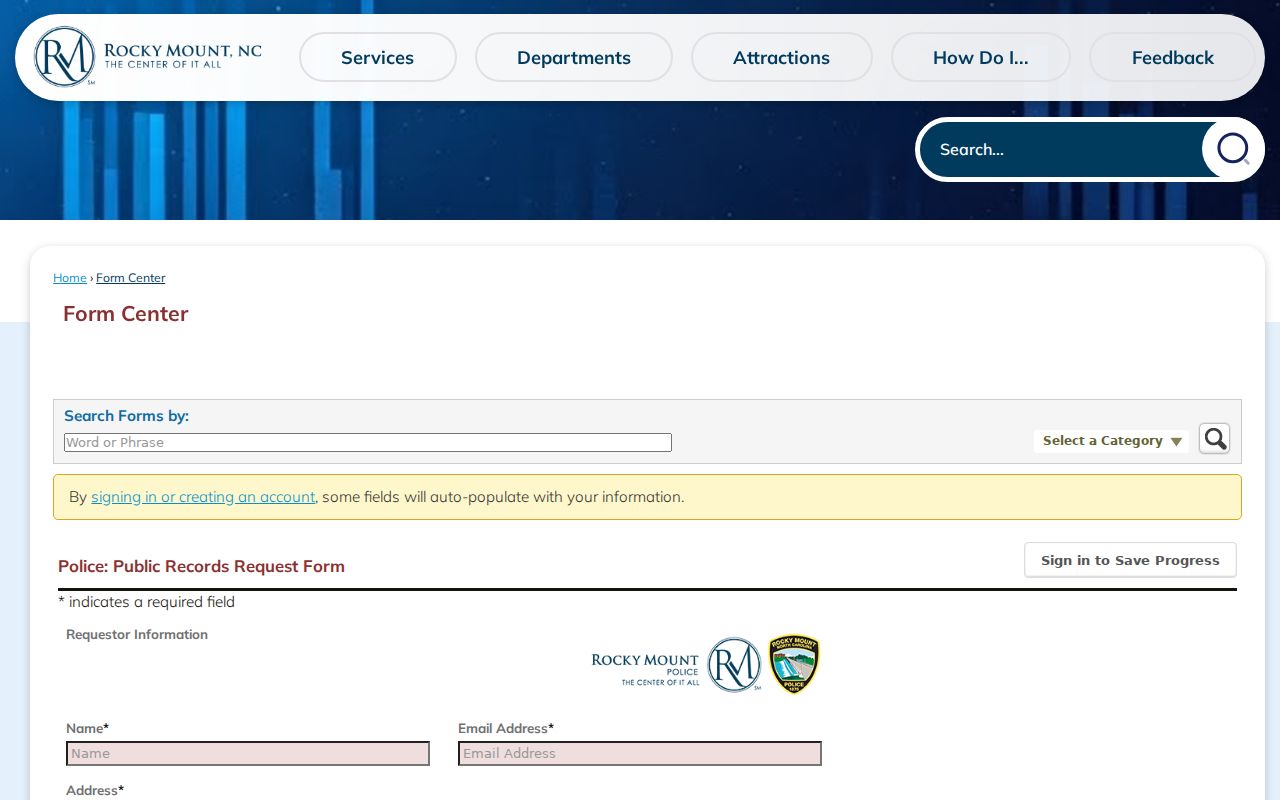This screenshot has height=800, width=1280.
Task: Click the Requestor Information label
Action: pos(137,635)
